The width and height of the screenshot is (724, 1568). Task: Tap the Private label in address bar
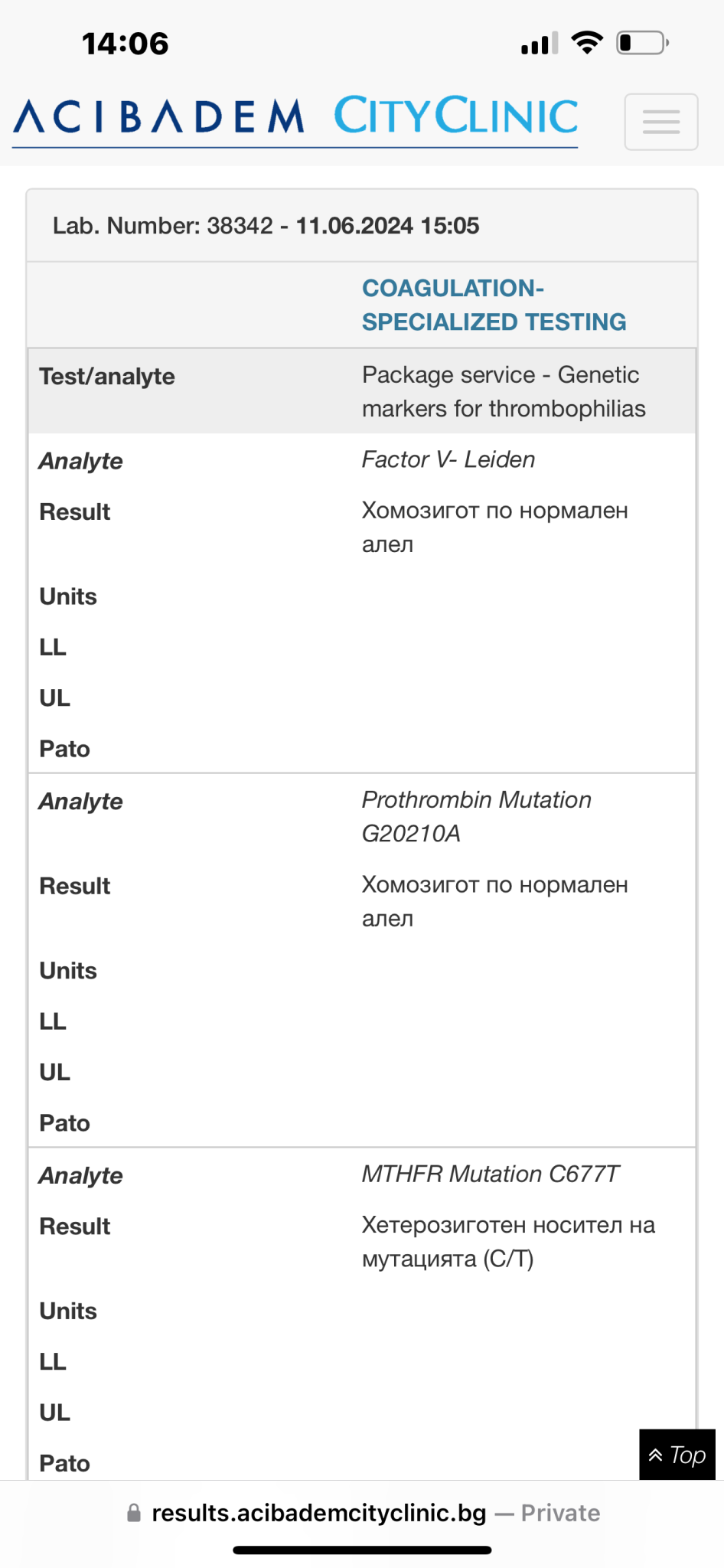point(560,1513)
